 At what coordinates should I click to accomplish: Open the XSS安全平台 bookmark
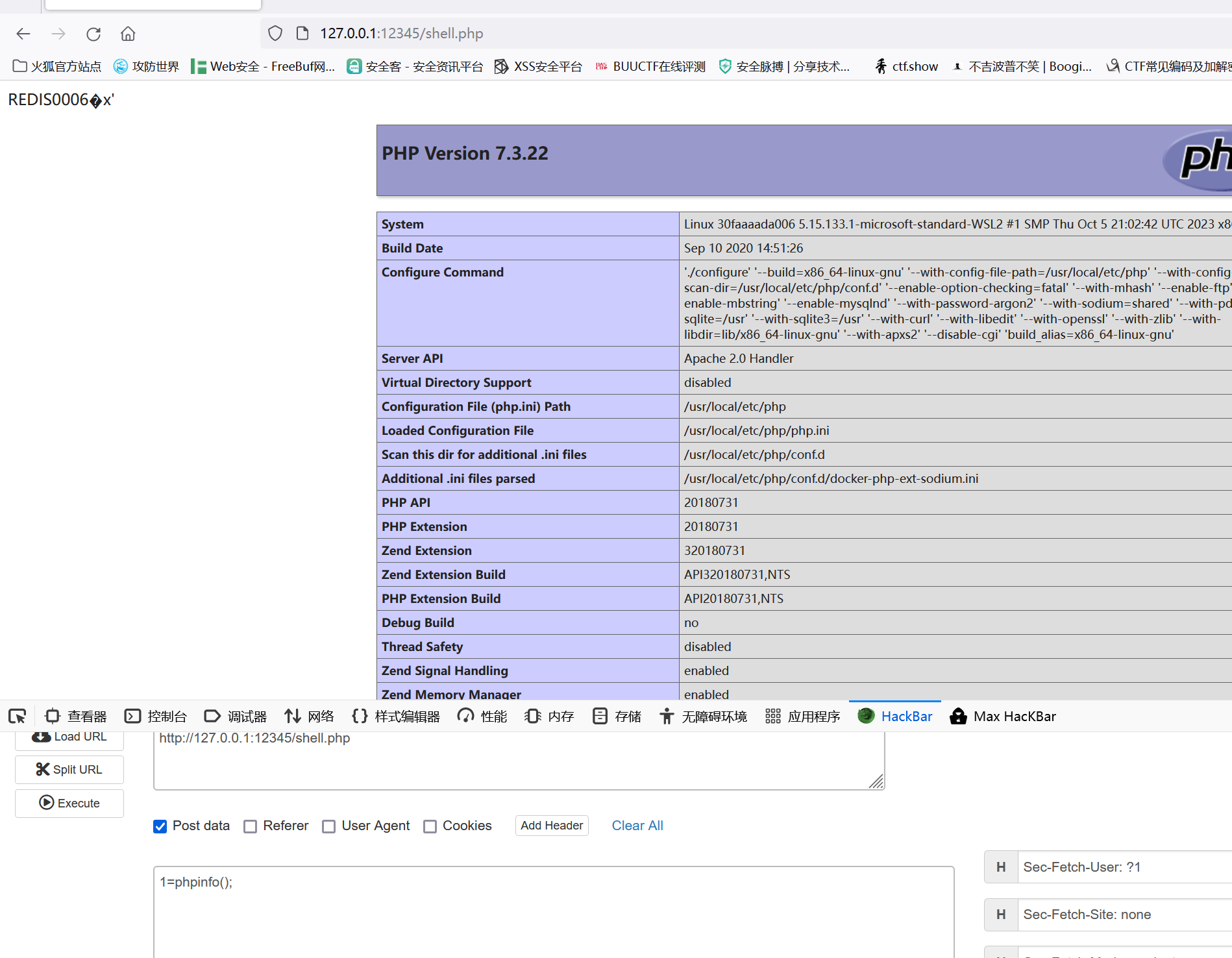pyautogui.click(x=538, y=66)
